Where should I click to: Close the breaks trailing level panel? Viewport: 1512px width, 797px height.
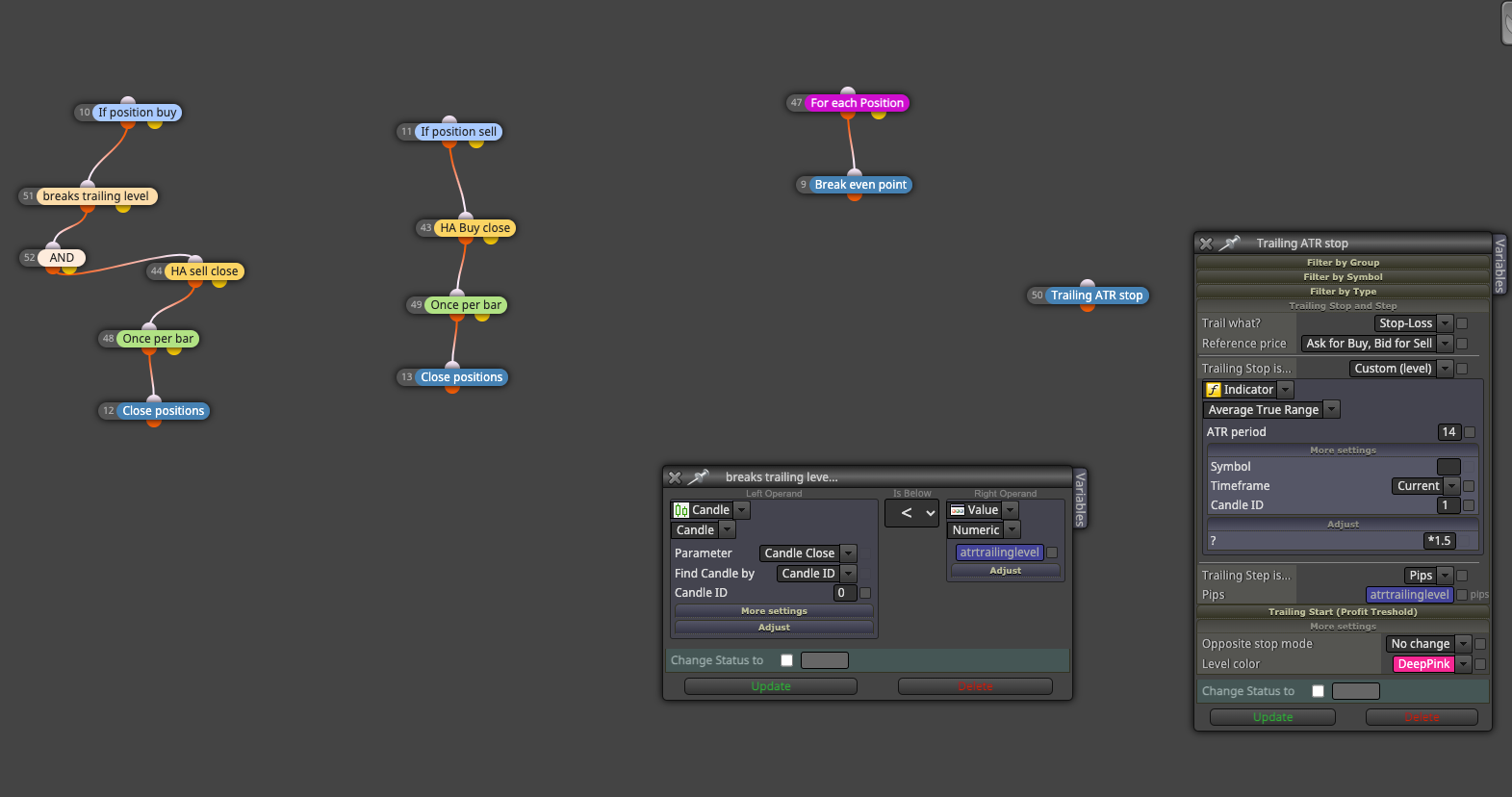click(x=675, y=476)
